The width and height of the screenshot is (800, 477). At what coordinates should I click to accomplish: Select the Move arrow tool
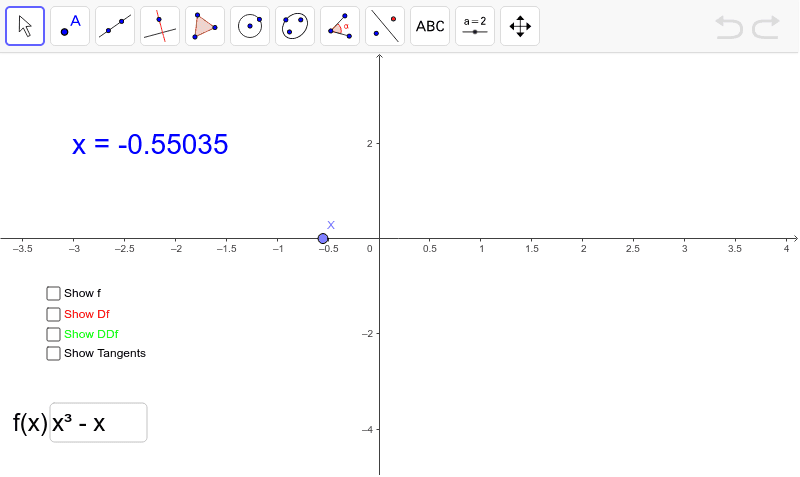click(x=25, y=26)
